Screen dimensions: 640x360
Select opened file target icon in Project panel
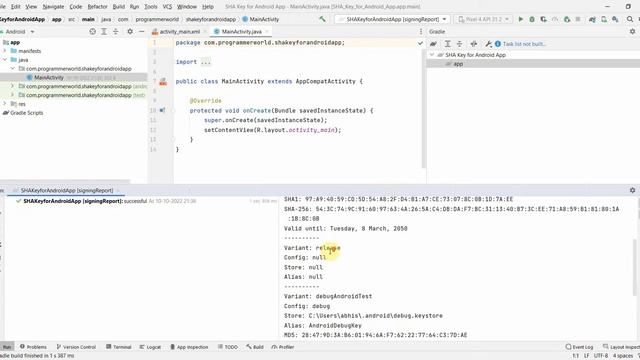click(93, 31)
